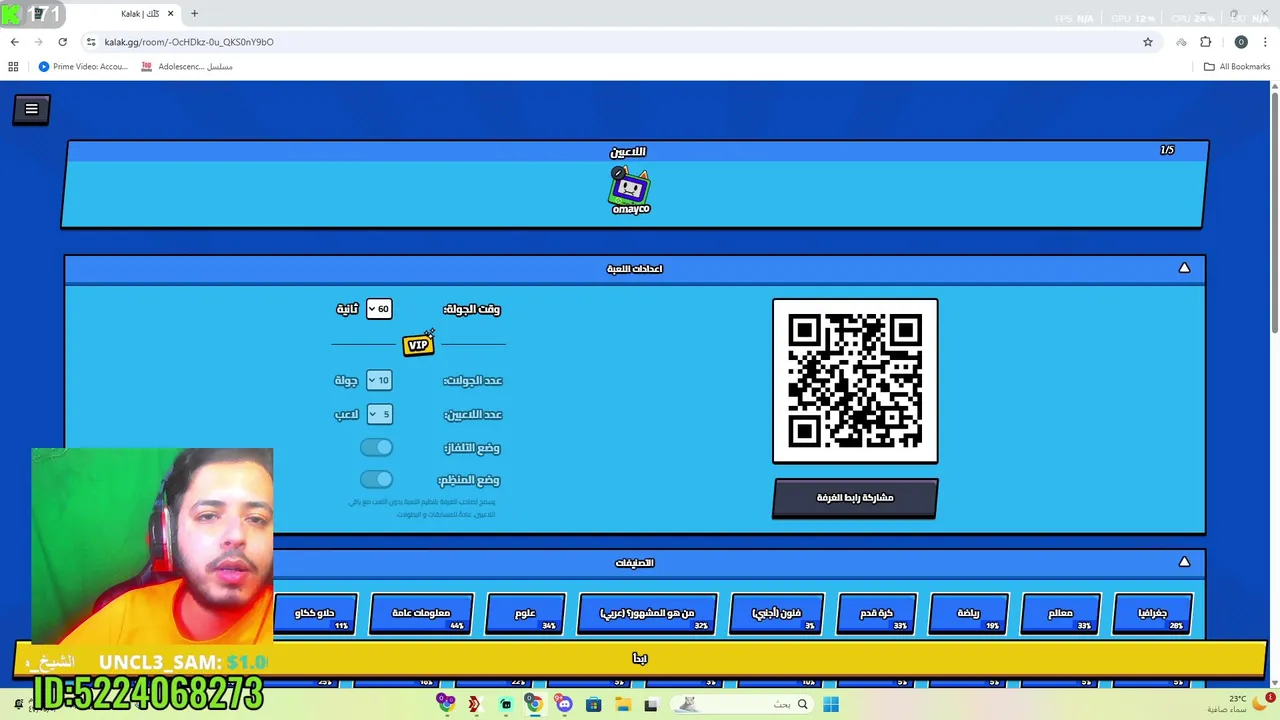Image resolution: width=1280 pixels, height=720 pixels.
Task: Toggle the رياضة category
Action: tap(969, 613)
